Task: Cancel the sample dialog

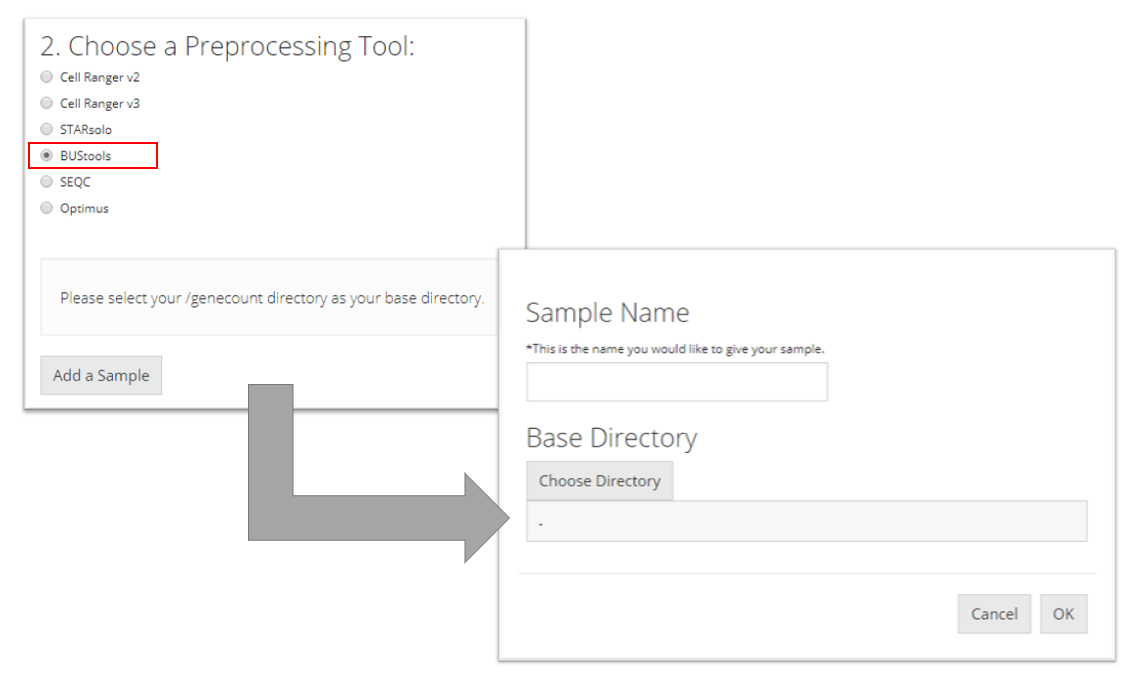Action: pos(994,614)
